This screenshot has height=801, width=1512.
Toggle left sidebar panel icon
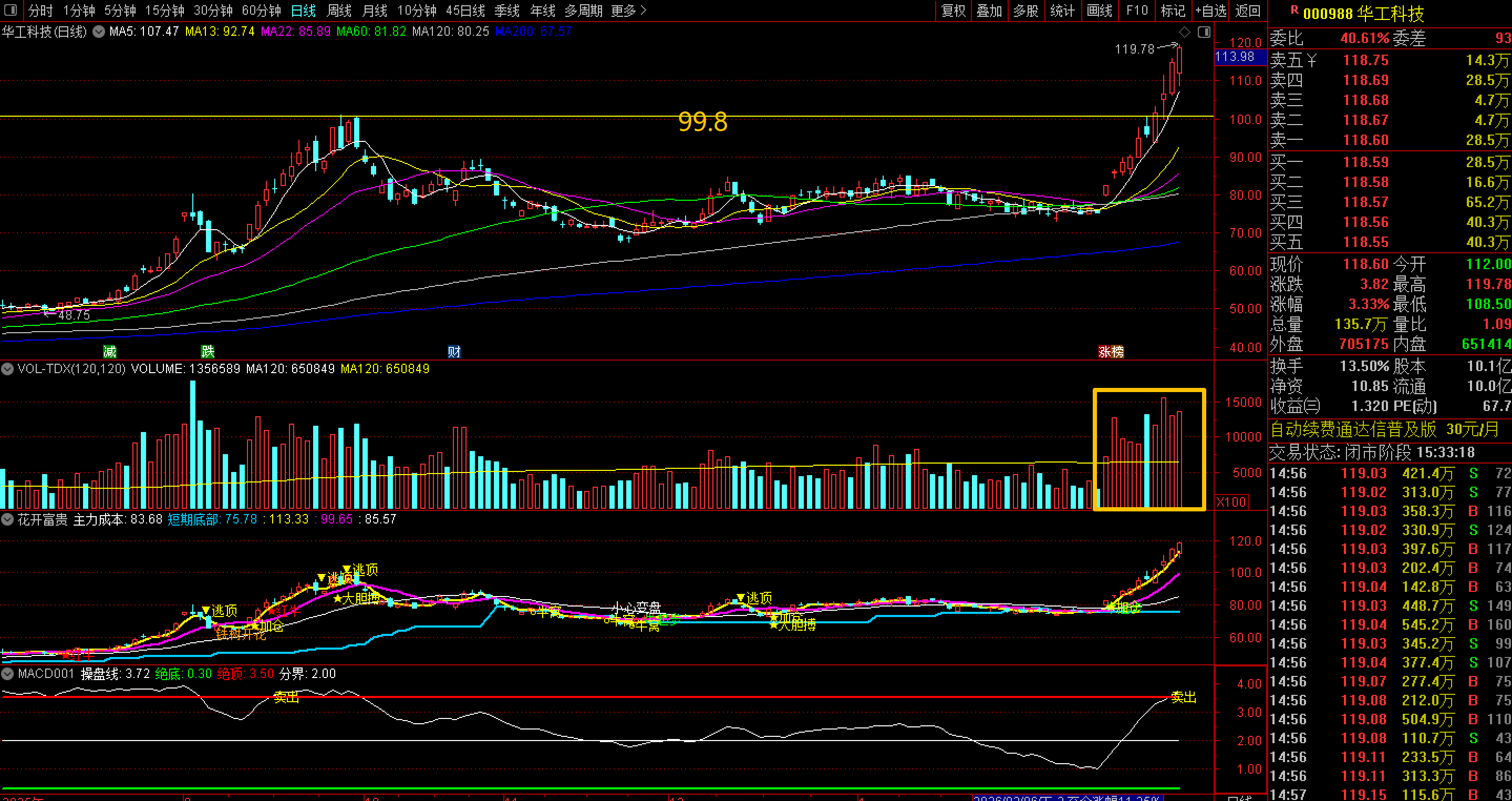coord(10,10)
